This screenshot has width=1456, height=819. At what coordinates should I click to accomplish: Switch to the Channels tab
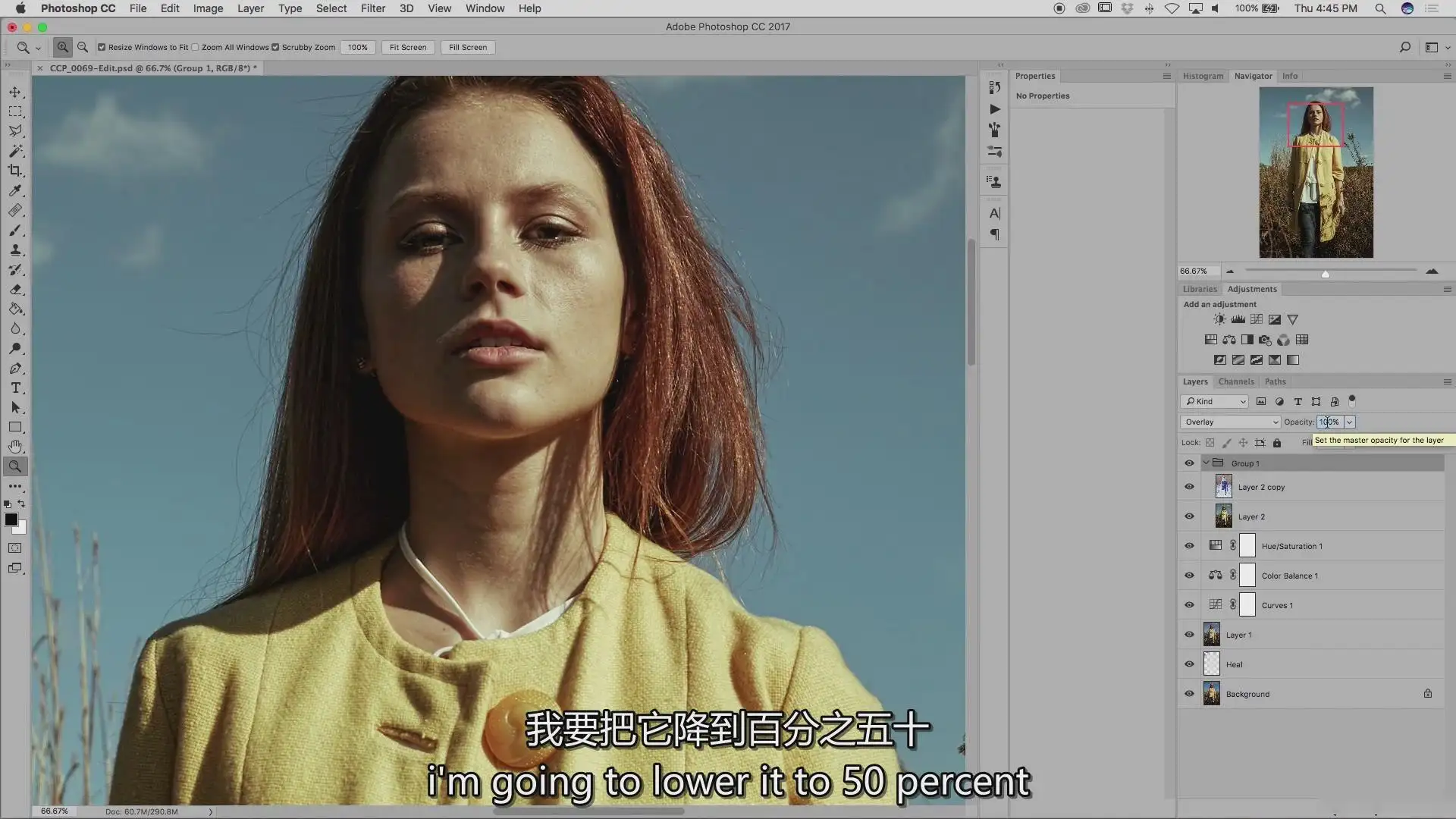pos(1236,381)
